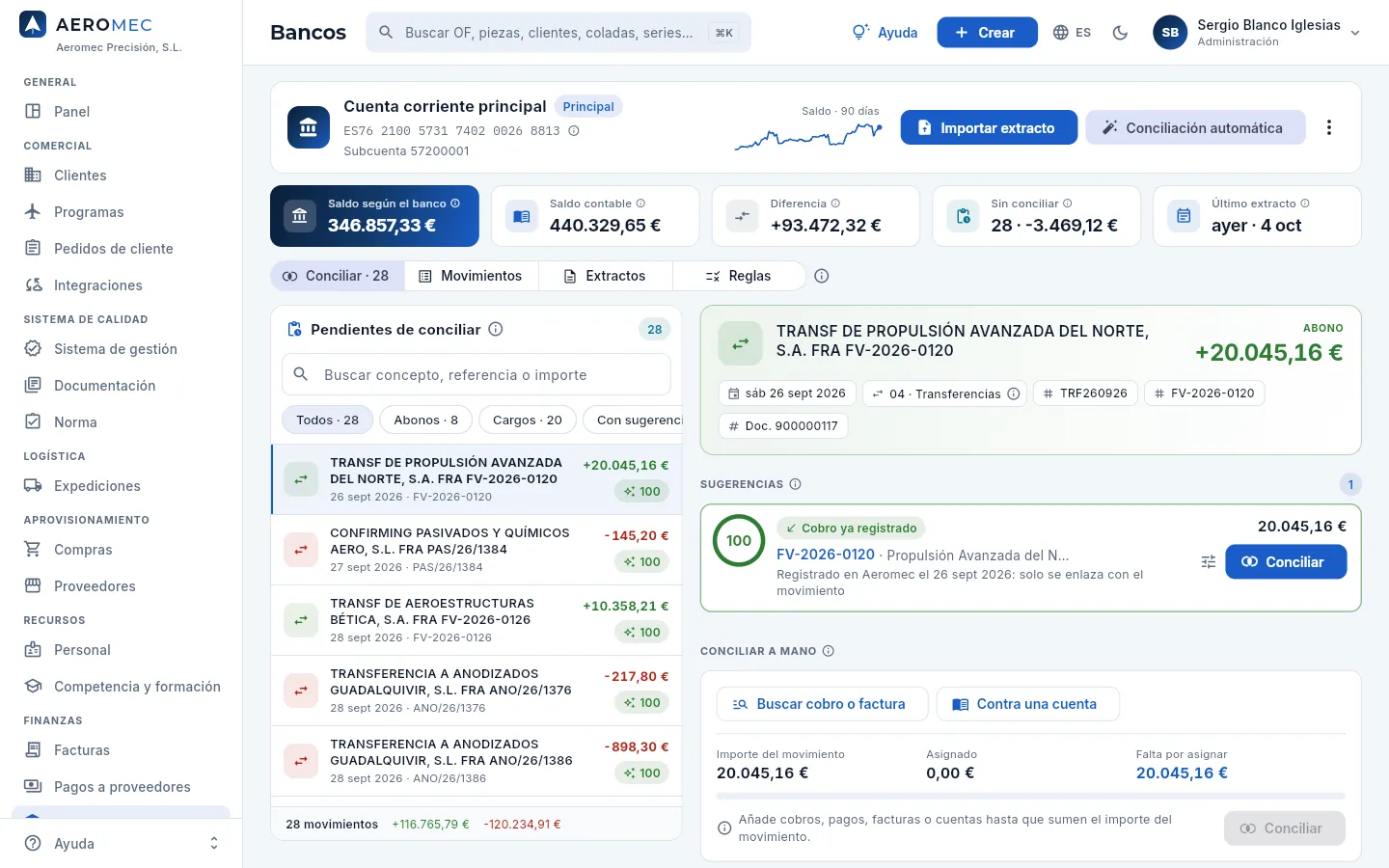Click Buscar cobro o factura
The image size is (1389, 868).
pos(822,704)
